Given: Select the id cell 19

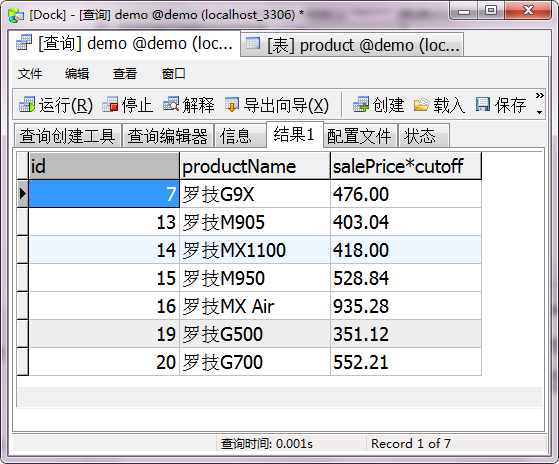Looking at the screenshot, I should 104,334.
